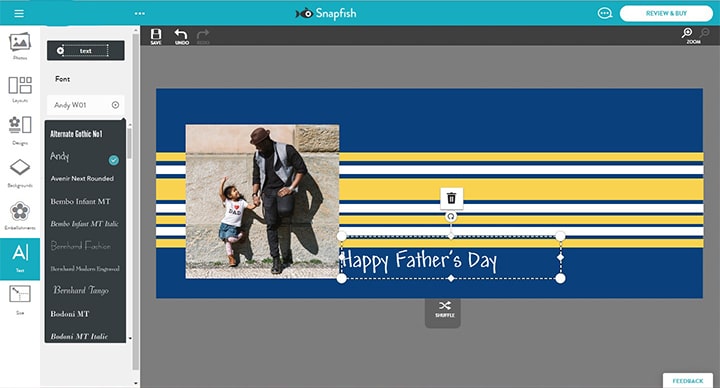
Task: Click the Review & Buy button
Action: 666,13
